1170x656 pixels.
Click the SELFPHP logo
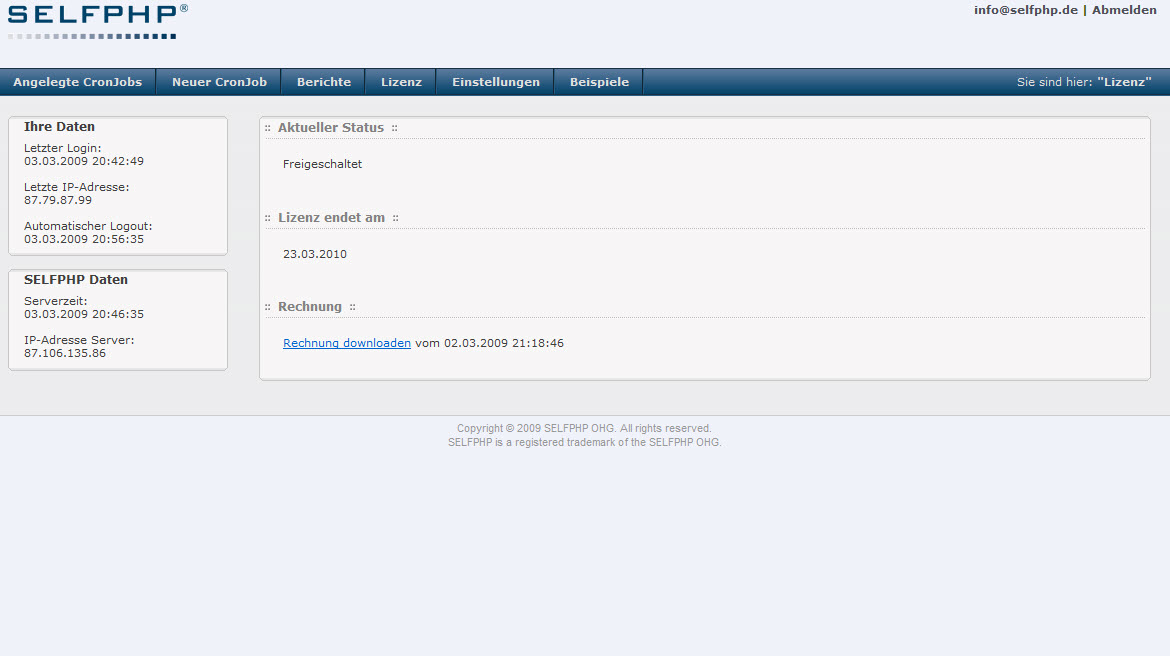point(96,20)
